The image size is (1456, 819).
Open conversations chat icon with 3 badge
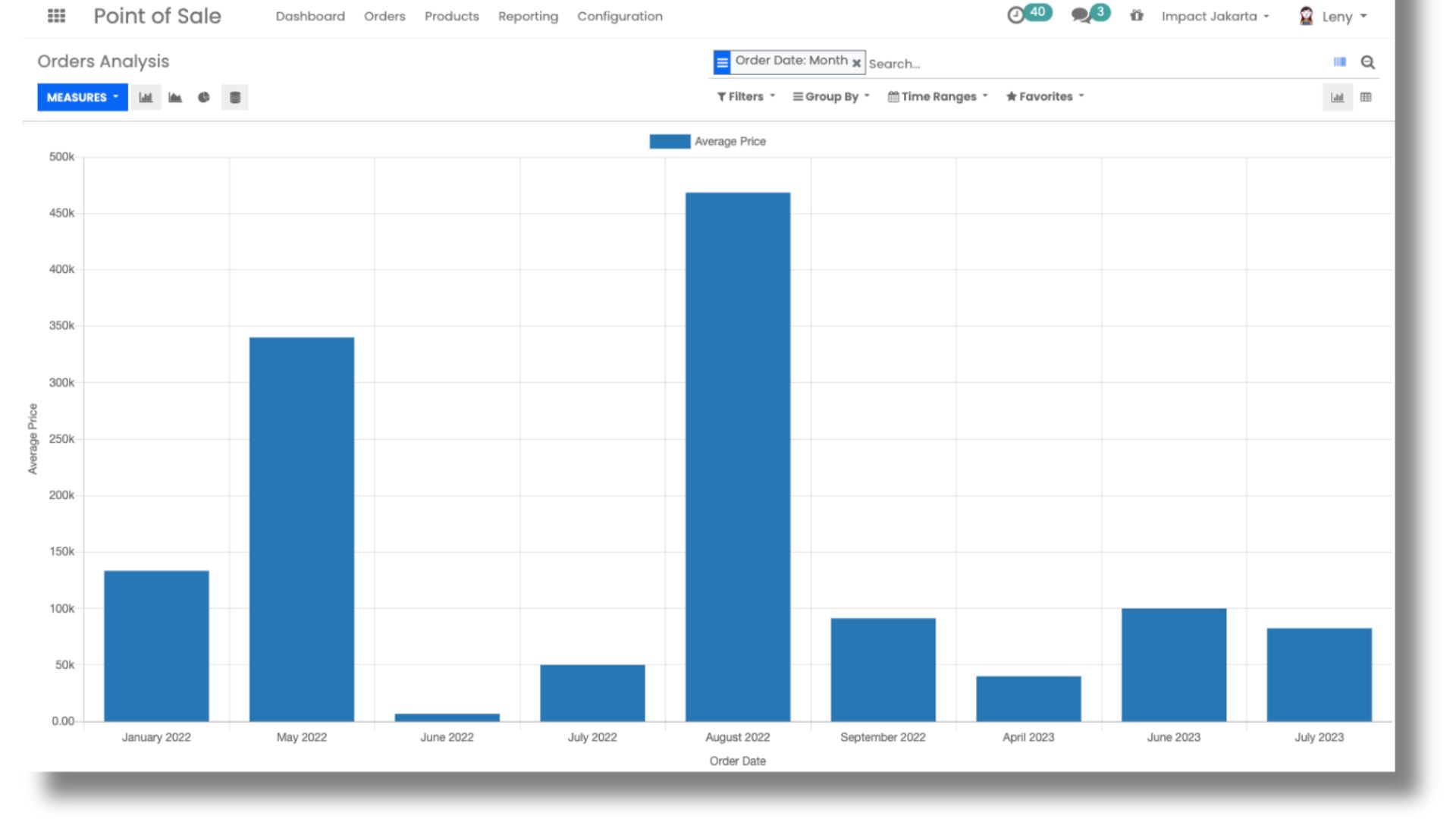click(x=1090, y=14)
